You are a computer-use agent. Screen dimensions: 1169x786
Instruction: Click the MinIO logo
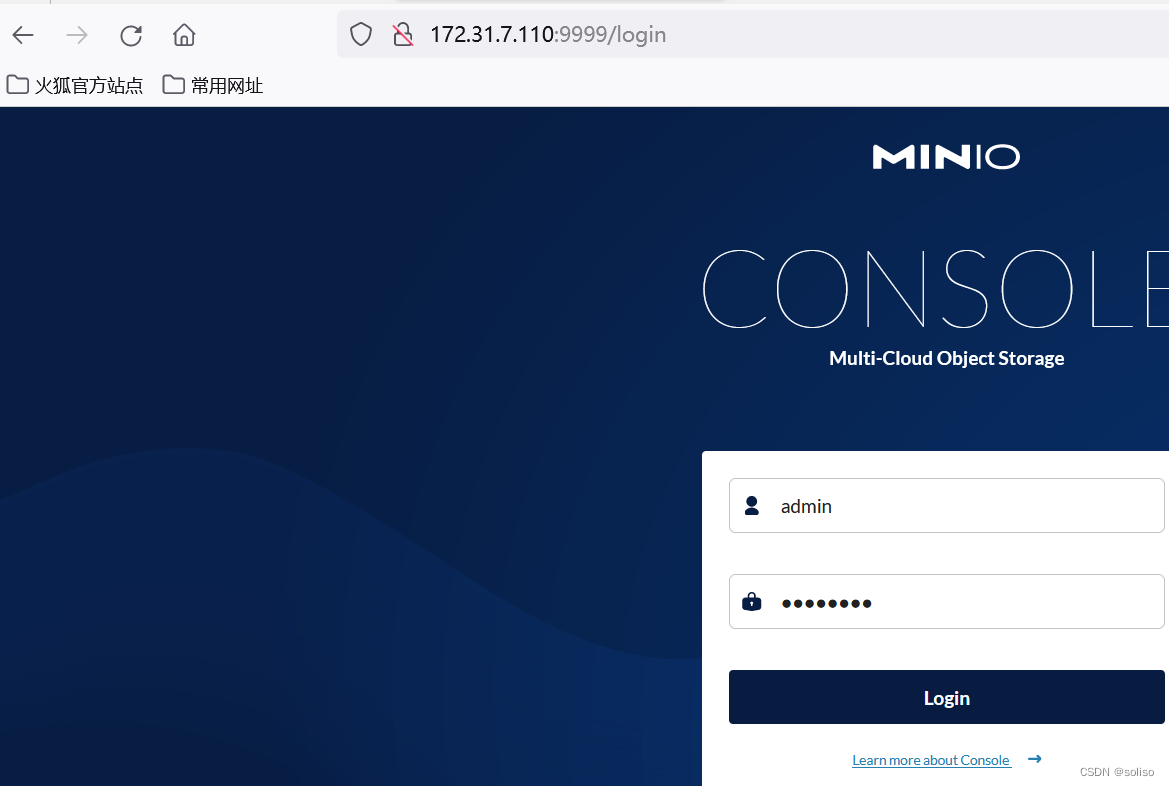[x=946, y=157]
